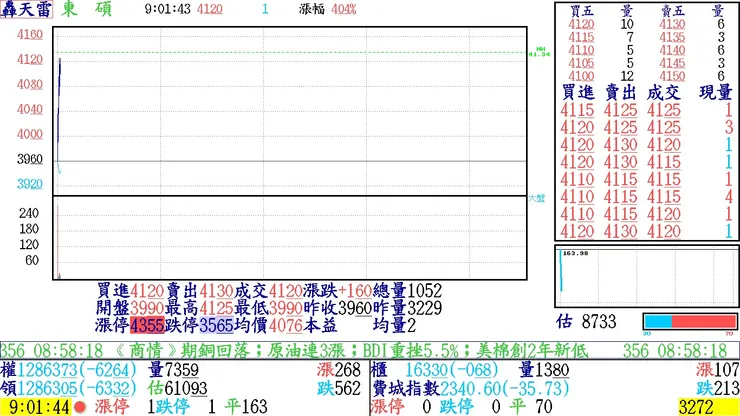Click the 最高 4125 high price
740x416 pixels.
click(199, 308)
